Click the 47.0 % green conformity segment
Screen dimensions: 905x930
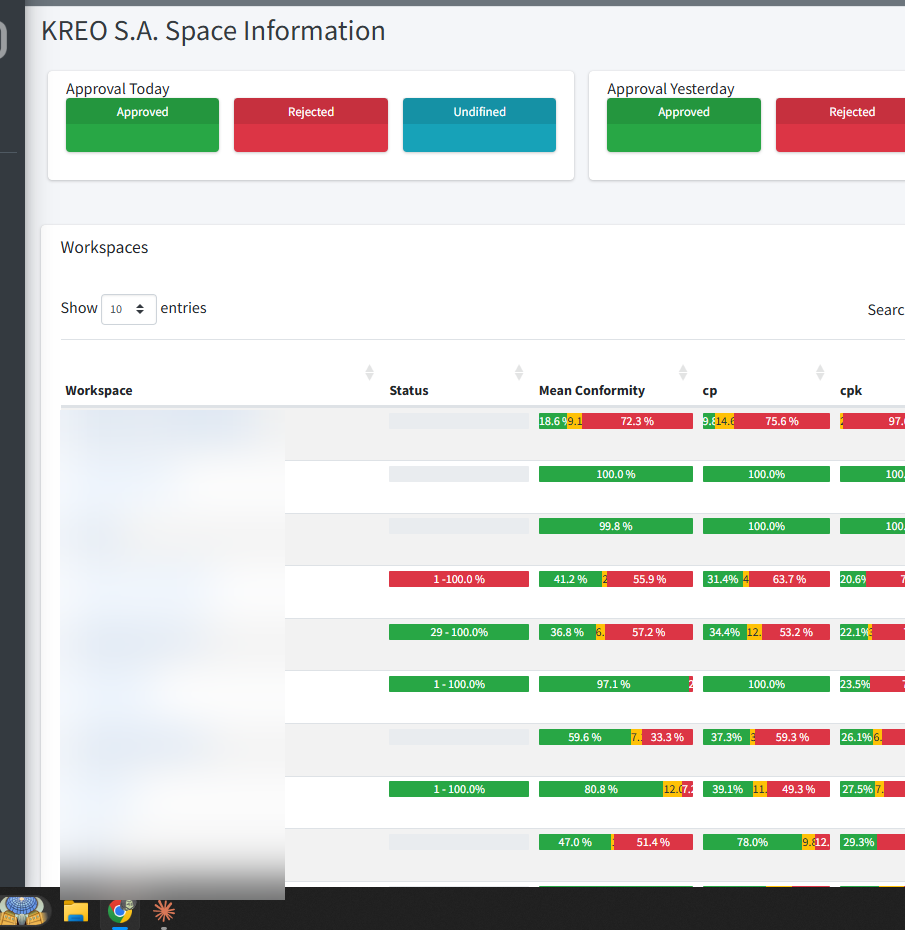[x=575, y=842]
